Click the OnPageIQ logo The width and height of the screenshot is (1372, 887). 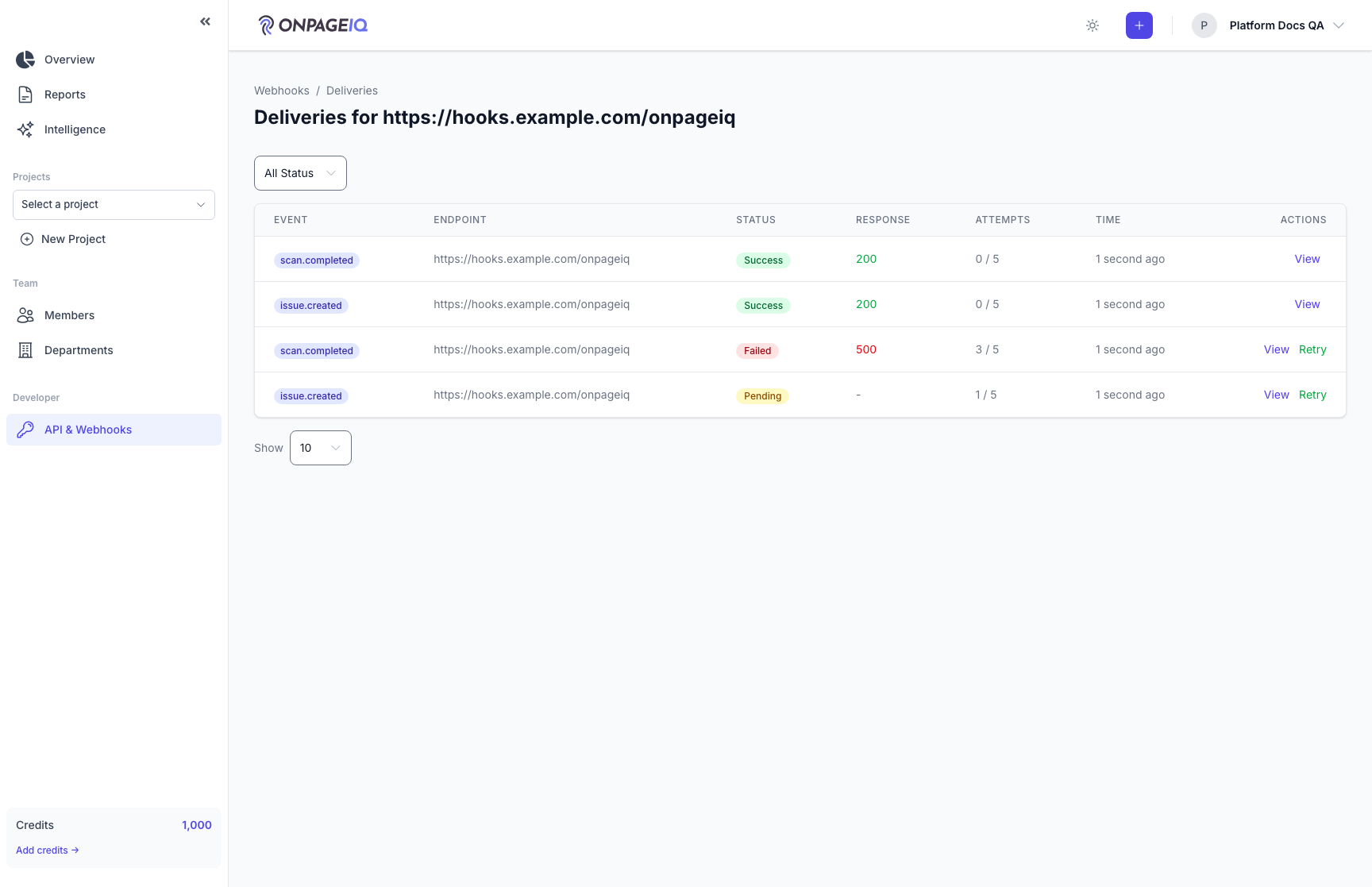tap(313, 25)
